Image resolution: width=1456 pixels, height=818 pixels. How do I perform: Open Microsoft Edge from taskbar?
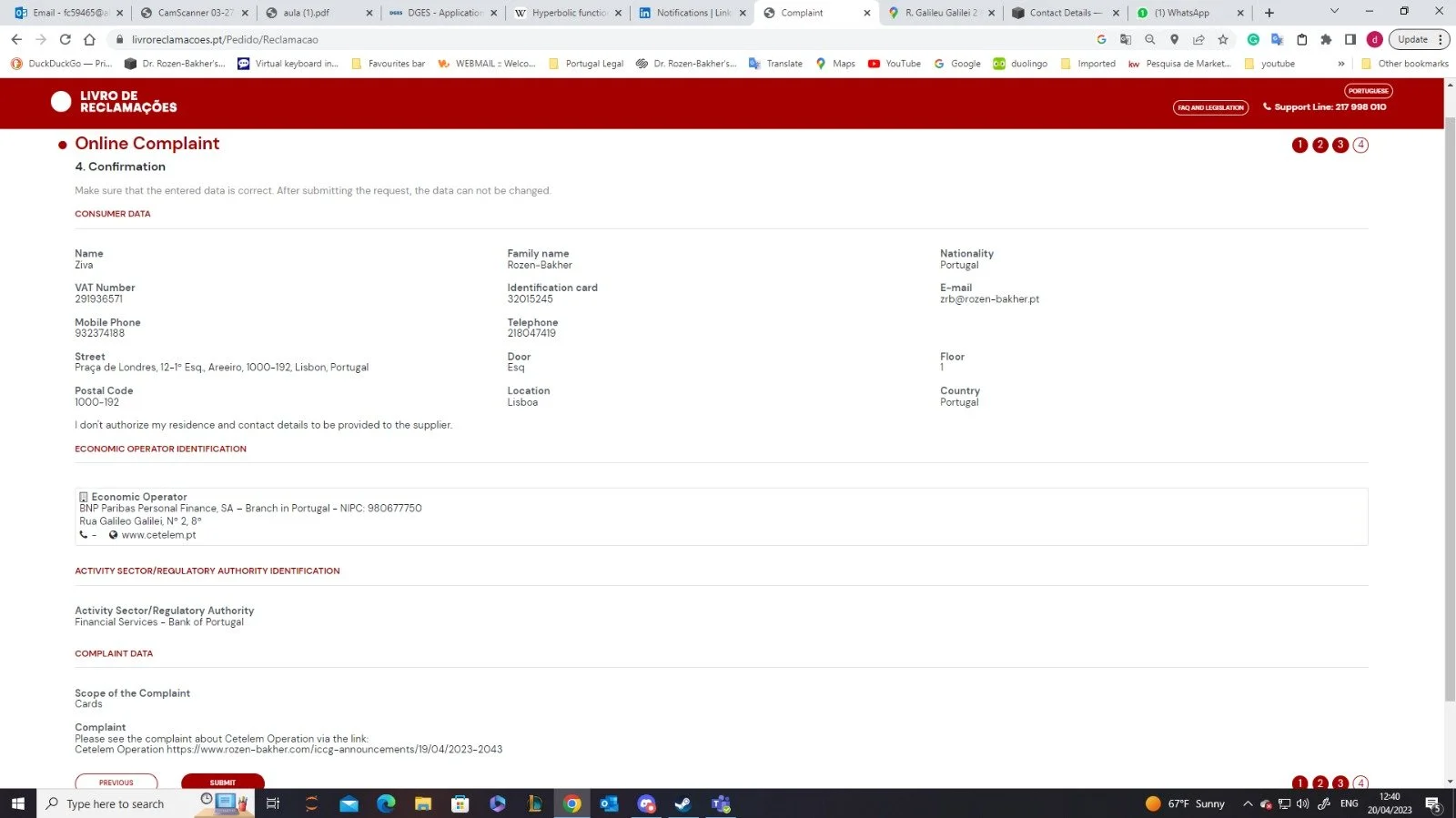[x=386, y=803]
